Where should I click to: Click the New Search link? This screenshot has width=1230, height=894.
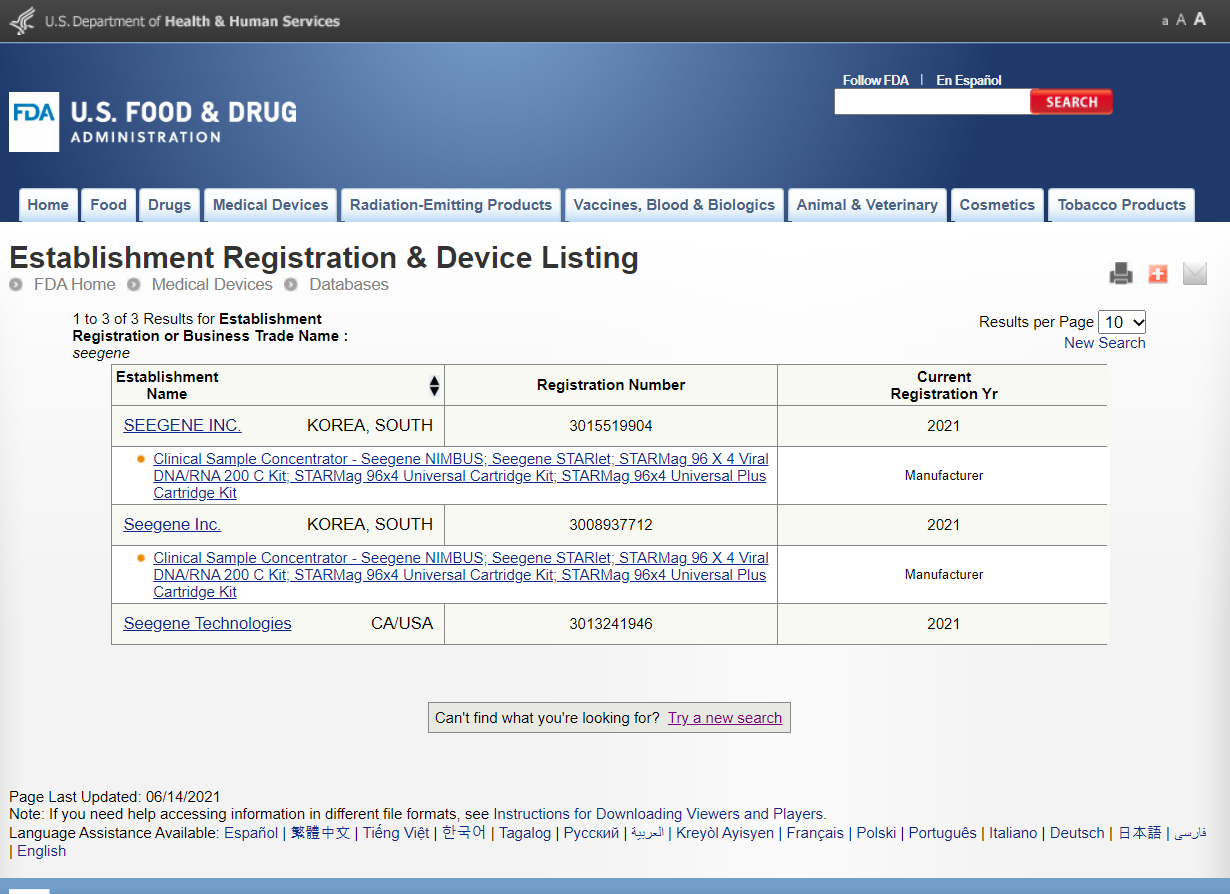[1104, 343]
